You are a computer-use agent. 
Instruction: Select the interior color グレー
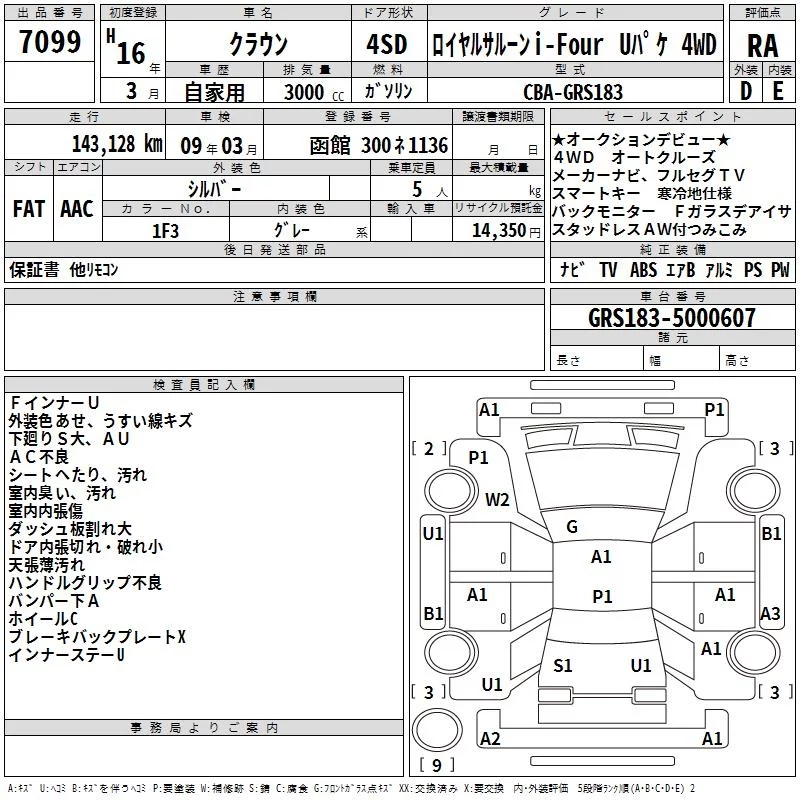click(x=292, y=230)
